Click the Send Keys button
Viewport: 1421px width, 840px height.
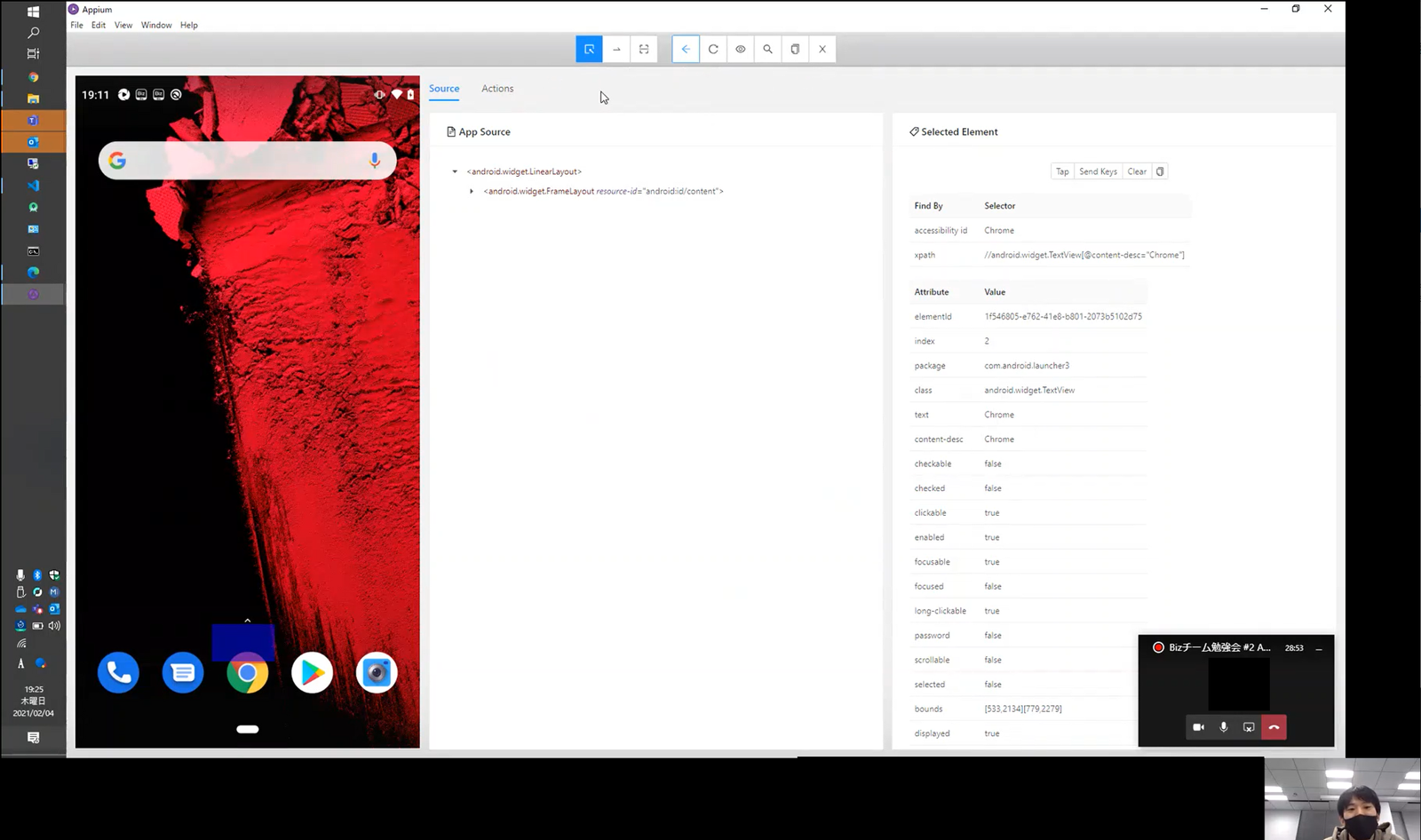(x=1098, y=171)
